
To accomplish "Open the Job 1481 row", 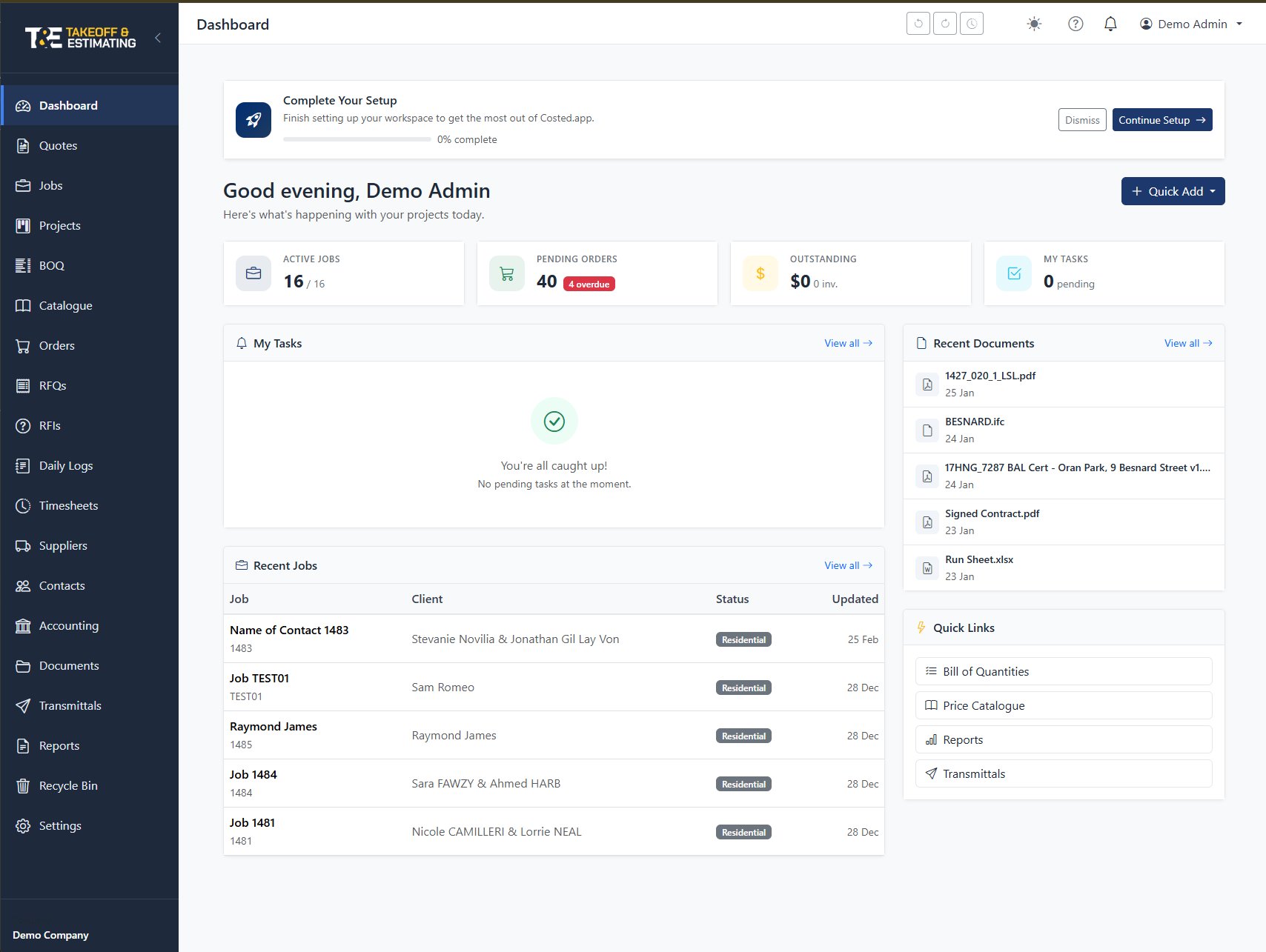I will coord(554,831).
